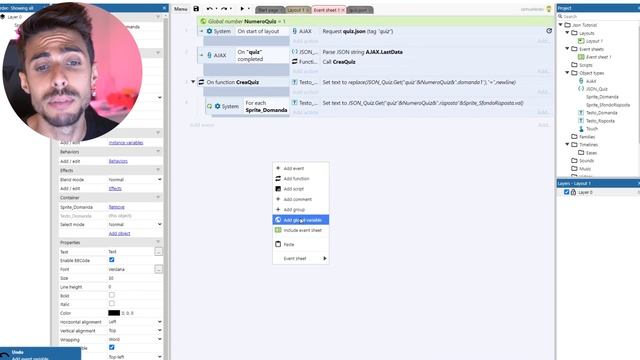Open the 'Event sheet' submenu
The width and height of the screenshot is (640, 360).
pos(301,258)
